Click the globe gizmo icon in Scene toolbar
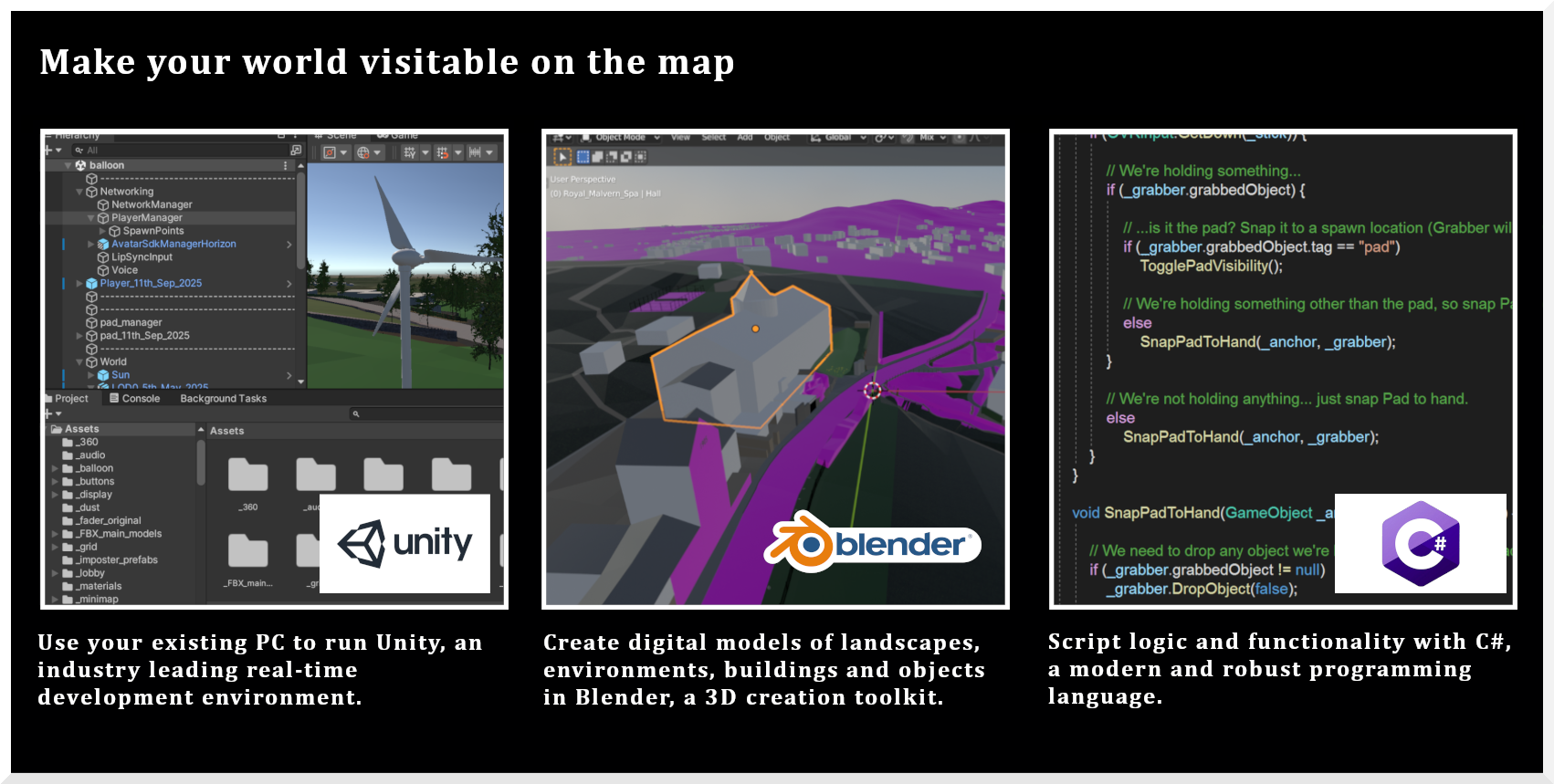Image resolution: width=1554 pixels, height=784 pixels. point(363,153)
